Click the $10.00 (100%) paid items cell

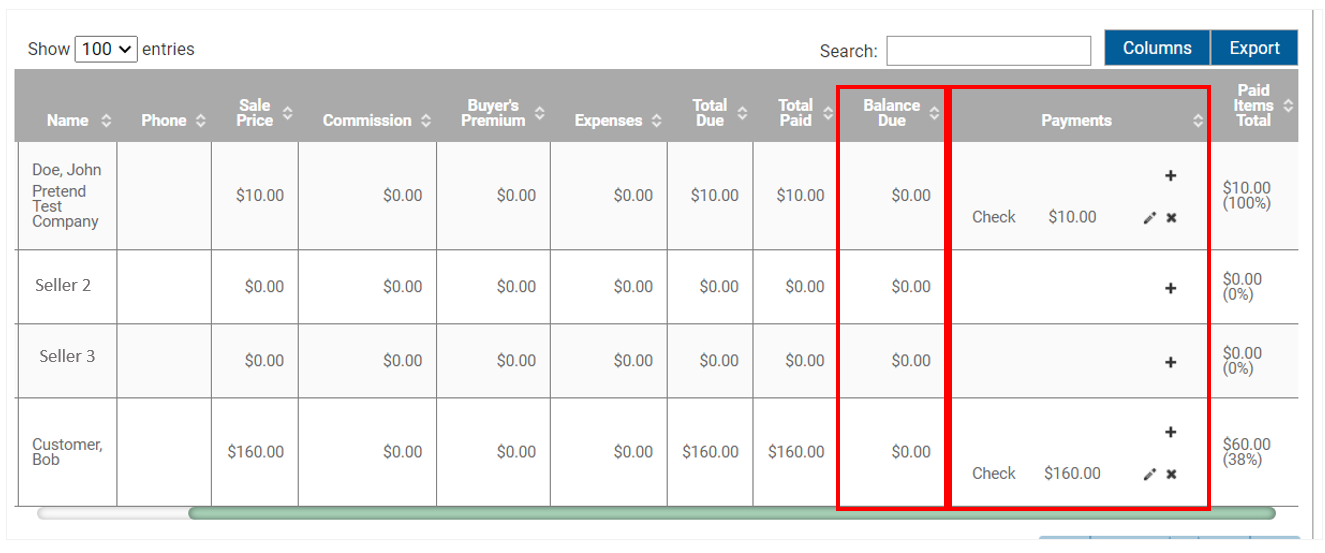click(1254, 195)
